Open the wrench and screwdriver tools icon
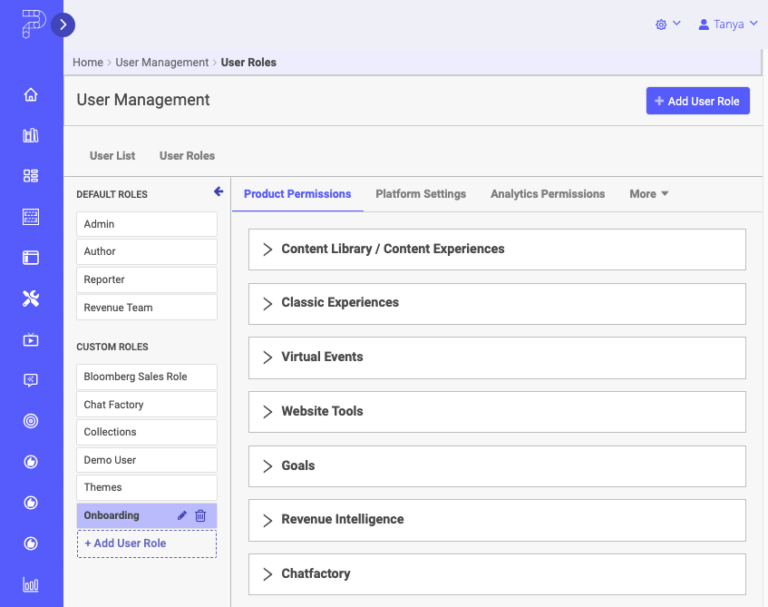The width and height of the screenshot is (768, 607). (31, 298)
